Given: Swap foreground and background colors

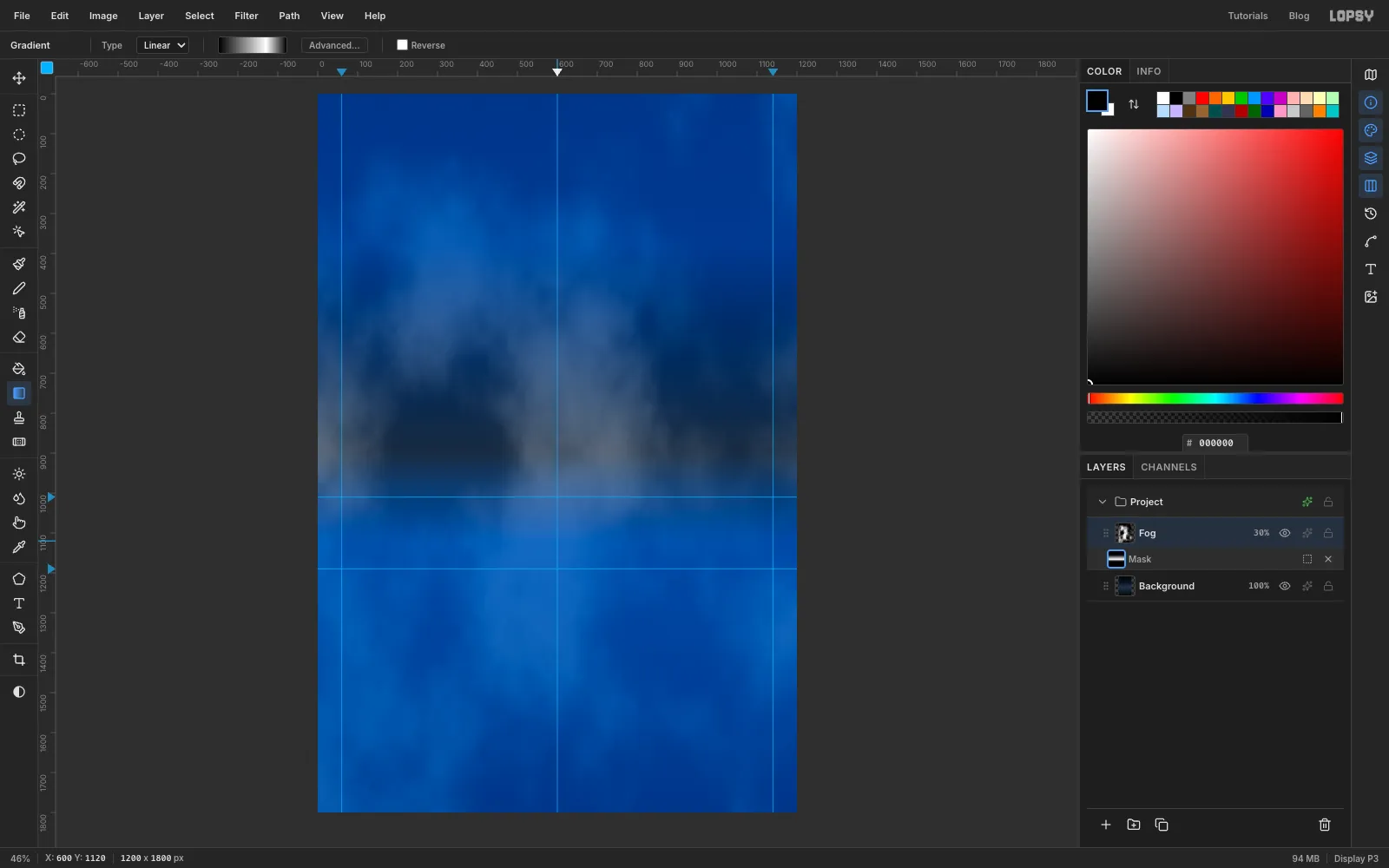Looking at the screenshot, I should coord(1134,104).
